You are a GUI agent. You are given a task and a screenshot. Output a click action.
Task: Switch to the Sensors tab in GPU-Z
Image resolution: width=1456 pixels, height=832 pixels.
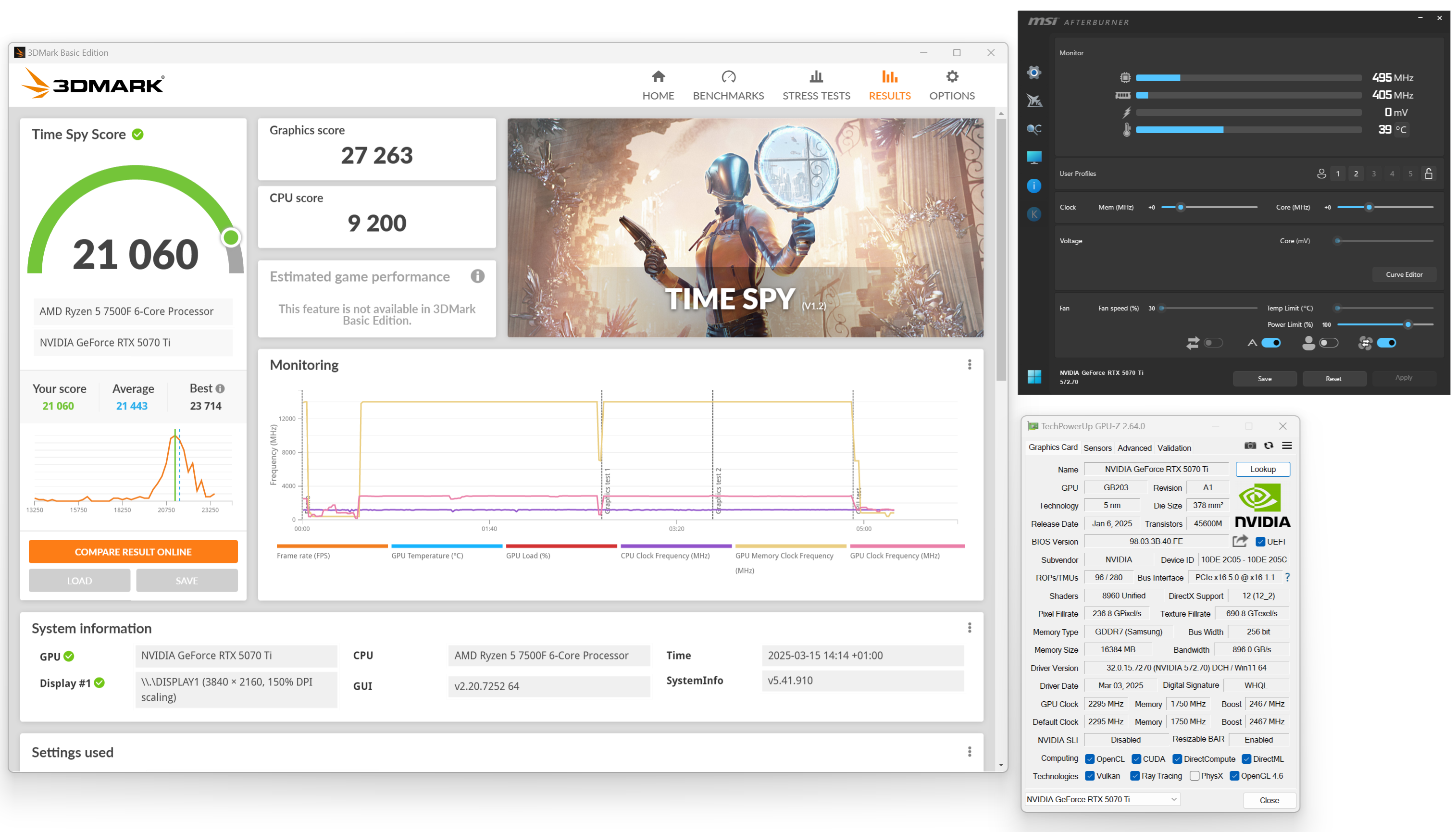[1097, 448]
